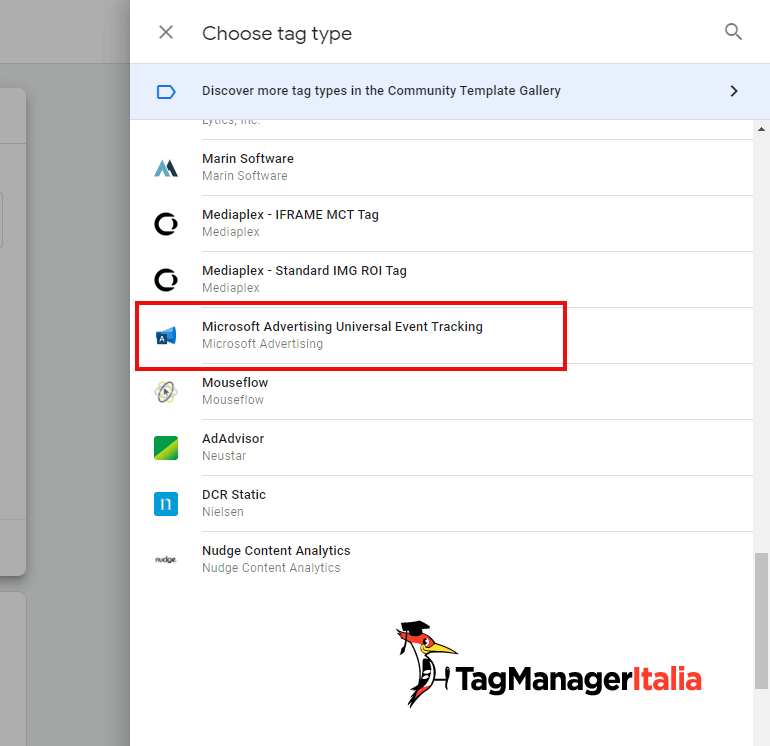Click the Mediaplex Standard IMG ROI icon

point(166,280)
